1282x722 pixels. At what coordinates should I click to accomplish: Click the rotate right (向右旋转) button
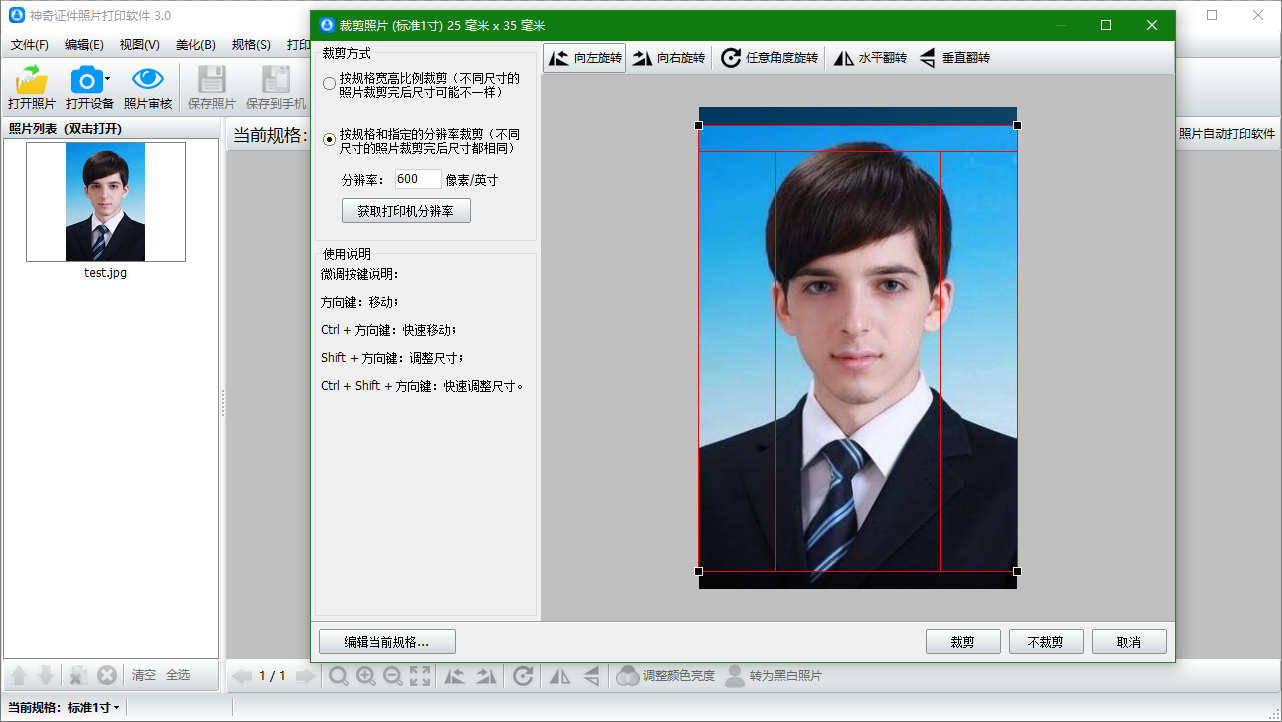pyautogui.click(x=668, y=58)
